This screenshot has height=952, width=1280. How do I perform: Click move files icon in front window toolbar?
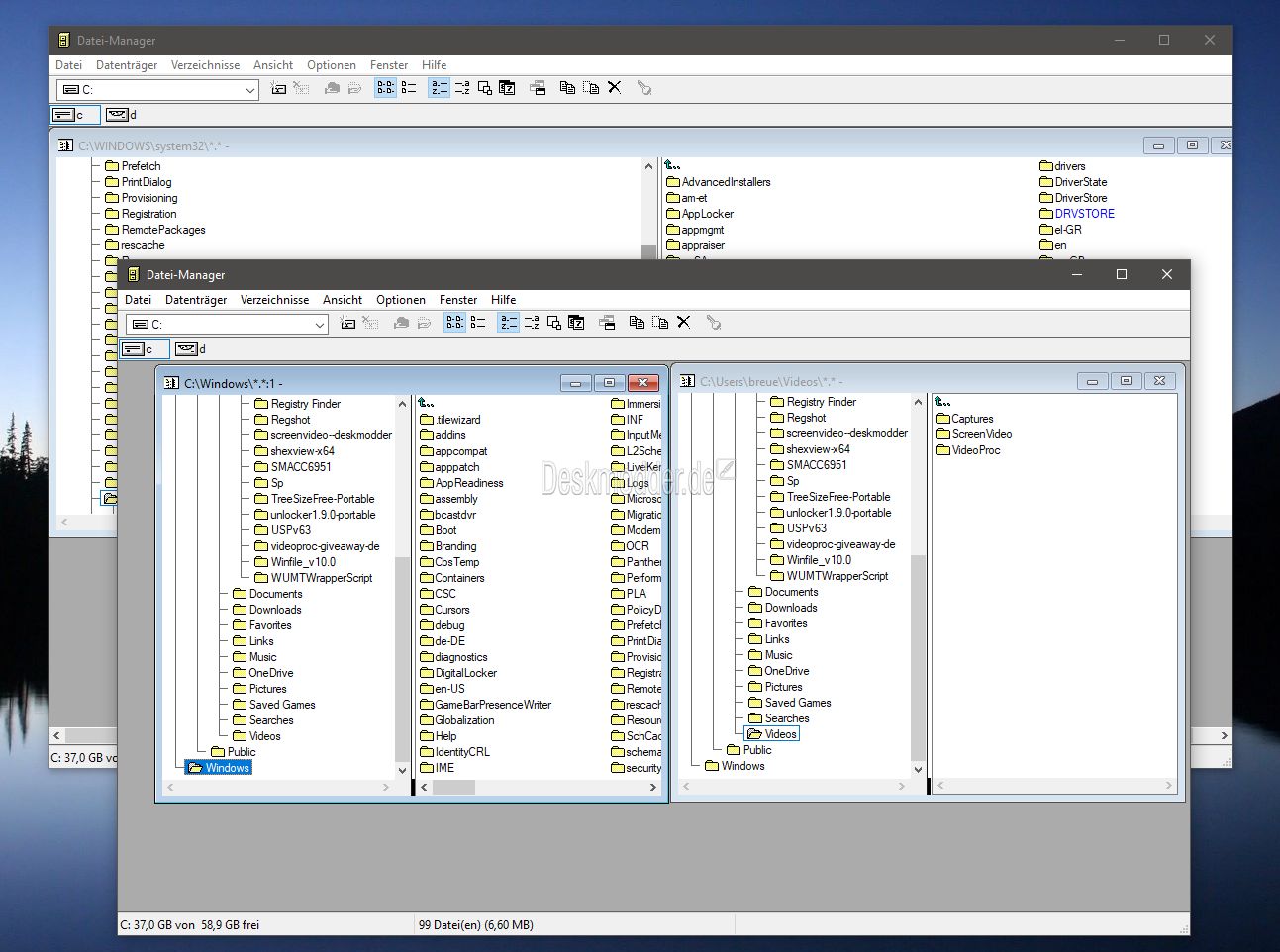click(x=660, y=323)
